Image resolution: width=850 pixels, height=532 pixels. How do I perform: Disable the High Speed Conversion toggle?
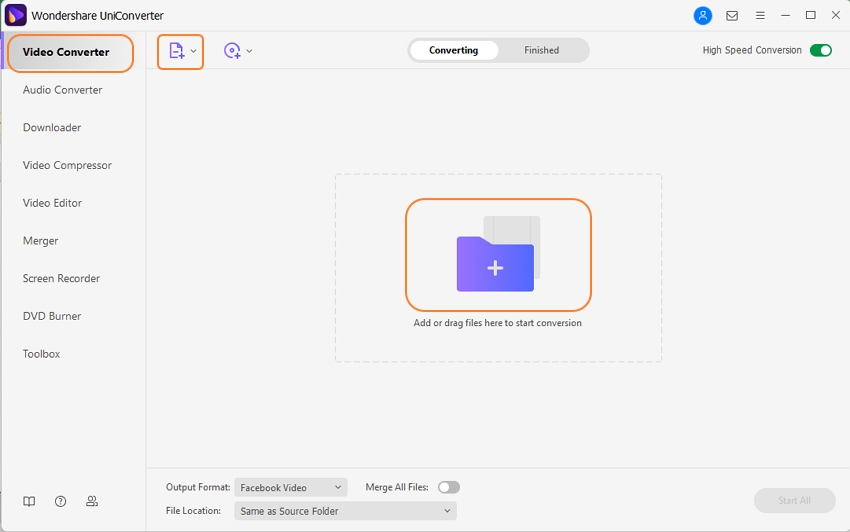(x=820, y=50)
